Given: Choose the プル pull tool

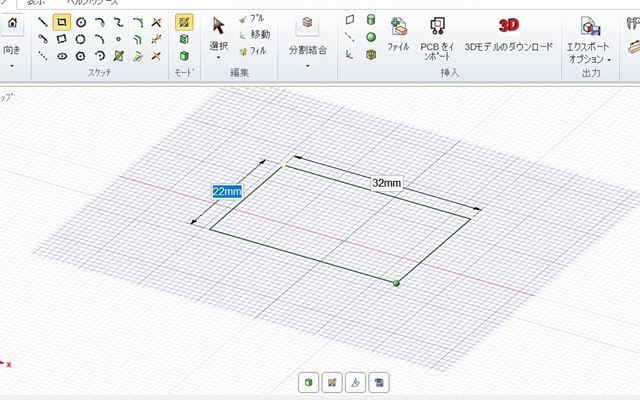Looking at the screenshot, I should coord(252,18).
